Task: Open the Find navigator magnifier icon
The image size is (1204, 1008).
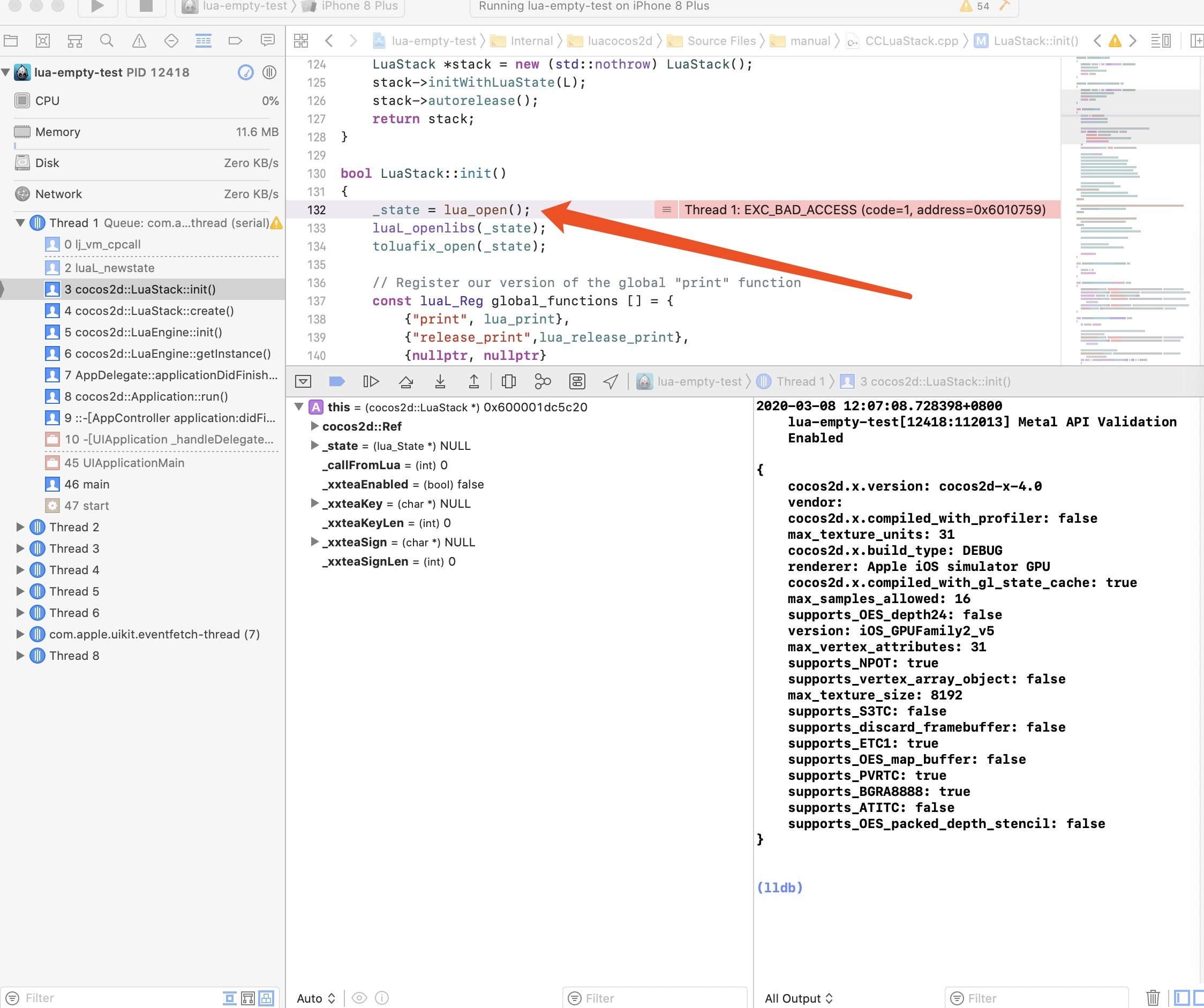Action: (x=107, y=41)
